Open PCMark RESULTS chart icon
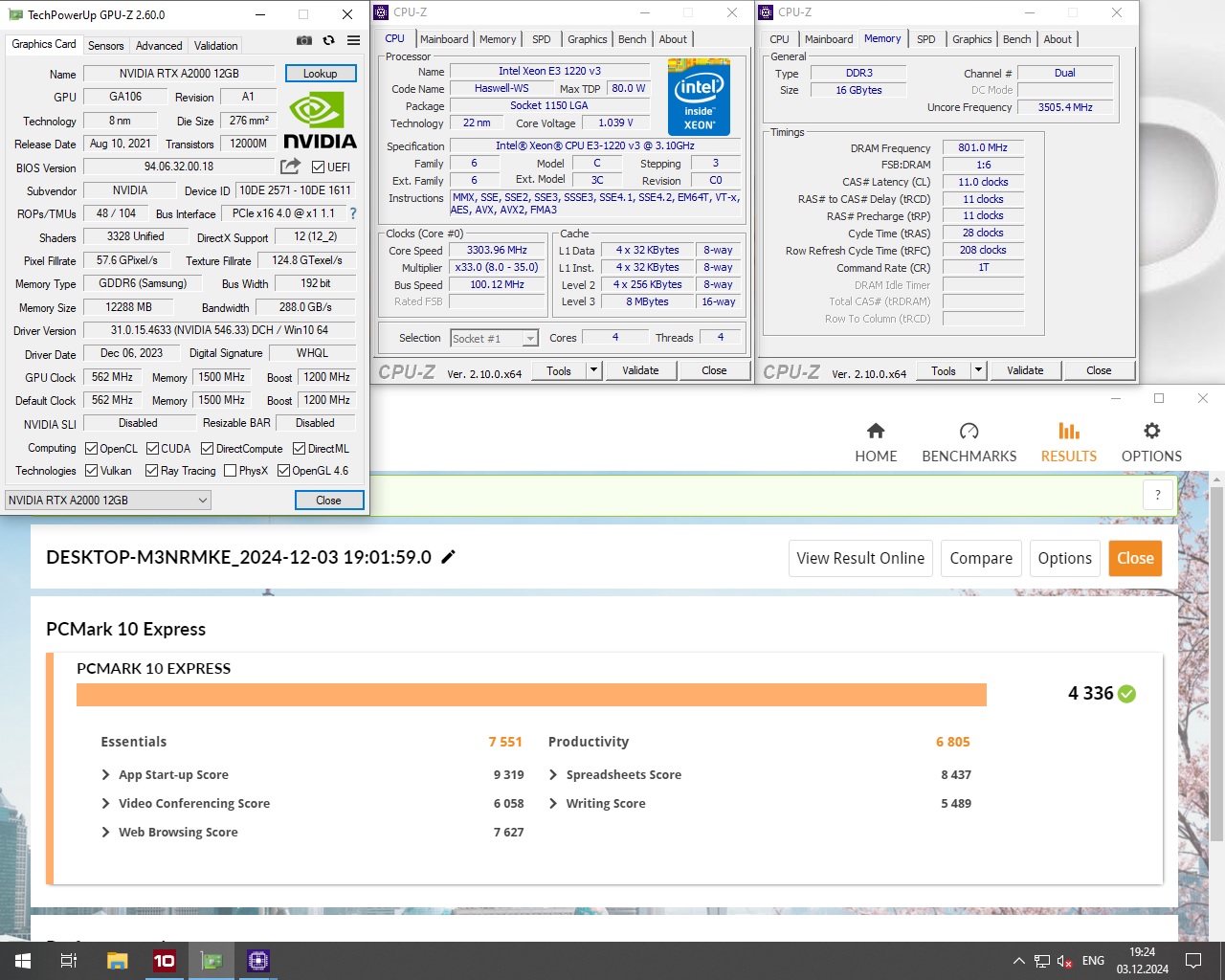Screen dimensions: 1225x980 coord(1068,431)
